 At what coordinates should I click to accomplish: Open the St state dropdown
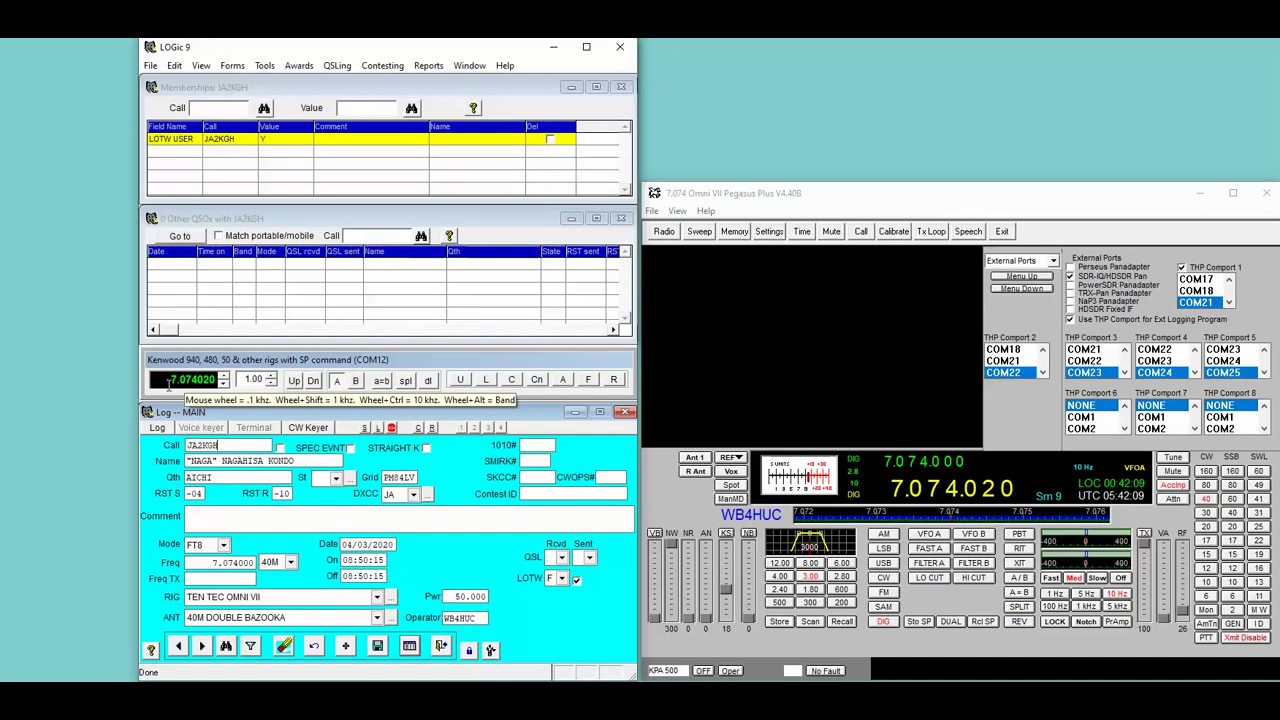pyautogui.click(x=336, y=478)
